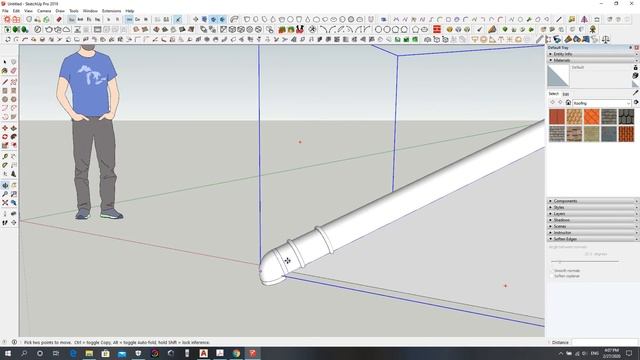The height and width of the screenshot is (360, 640).
Task: Click the default material preview thumbnail
Action: pos(558,76)
